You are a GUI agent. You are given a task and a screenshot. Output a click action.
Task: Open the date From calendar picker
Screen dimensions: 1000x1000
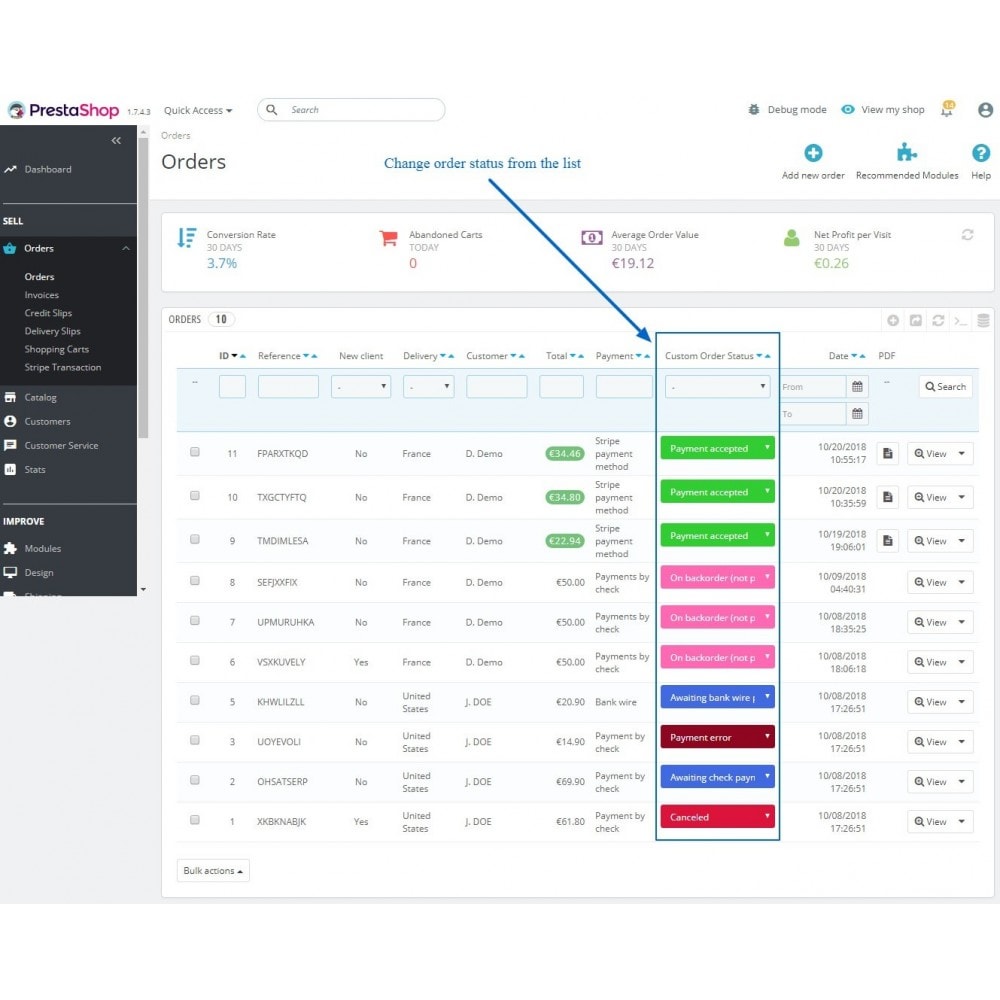pyautogui.click(x=857, y=386)
